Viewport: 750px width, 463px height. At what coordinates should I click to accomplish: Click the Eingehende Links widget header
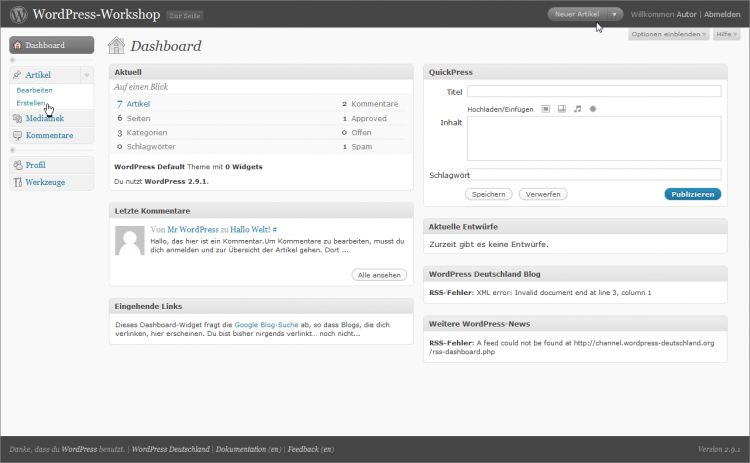click(x=261, y=306)
